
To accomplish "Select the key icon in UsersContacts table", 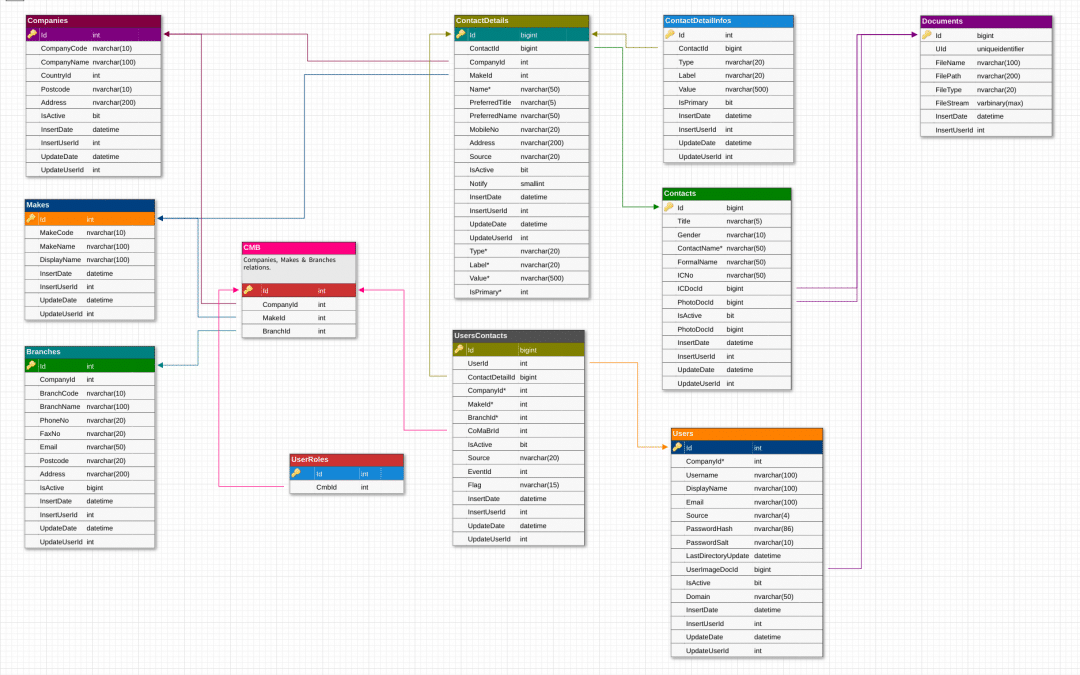I will click(x=459, y=349).
